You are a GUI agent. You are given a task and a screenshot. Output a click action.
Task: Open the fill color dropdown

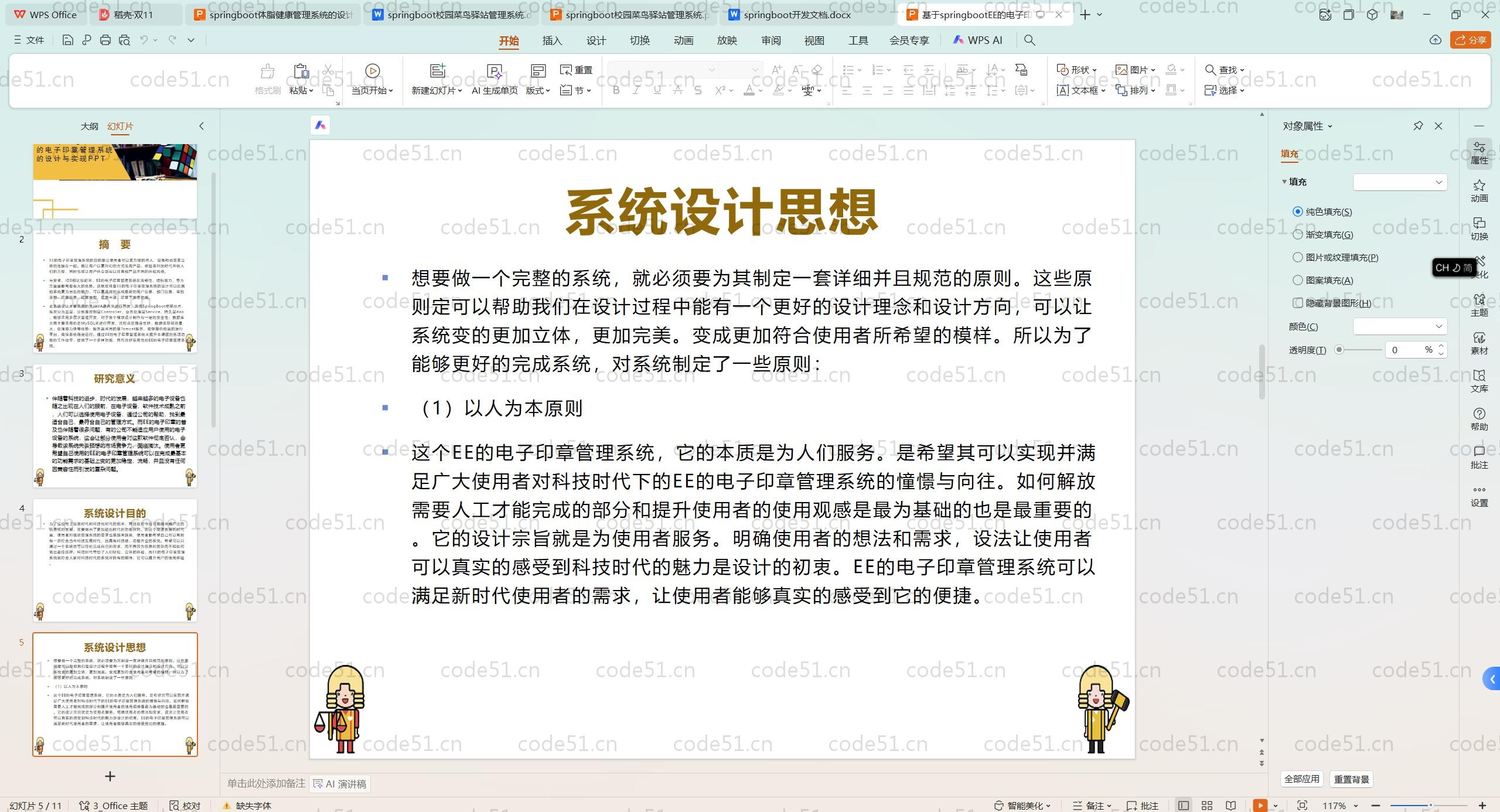tap(1400, 326)
